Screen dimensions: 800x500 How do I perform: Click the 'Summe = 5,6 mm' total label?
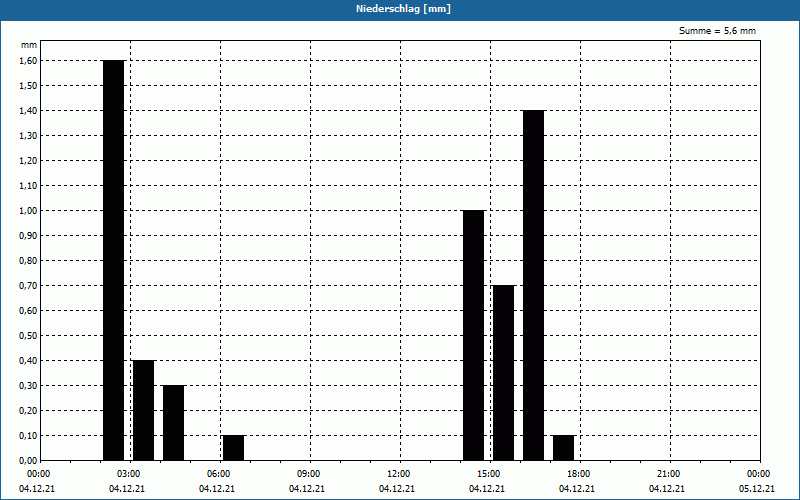click(x=717, y=31)
